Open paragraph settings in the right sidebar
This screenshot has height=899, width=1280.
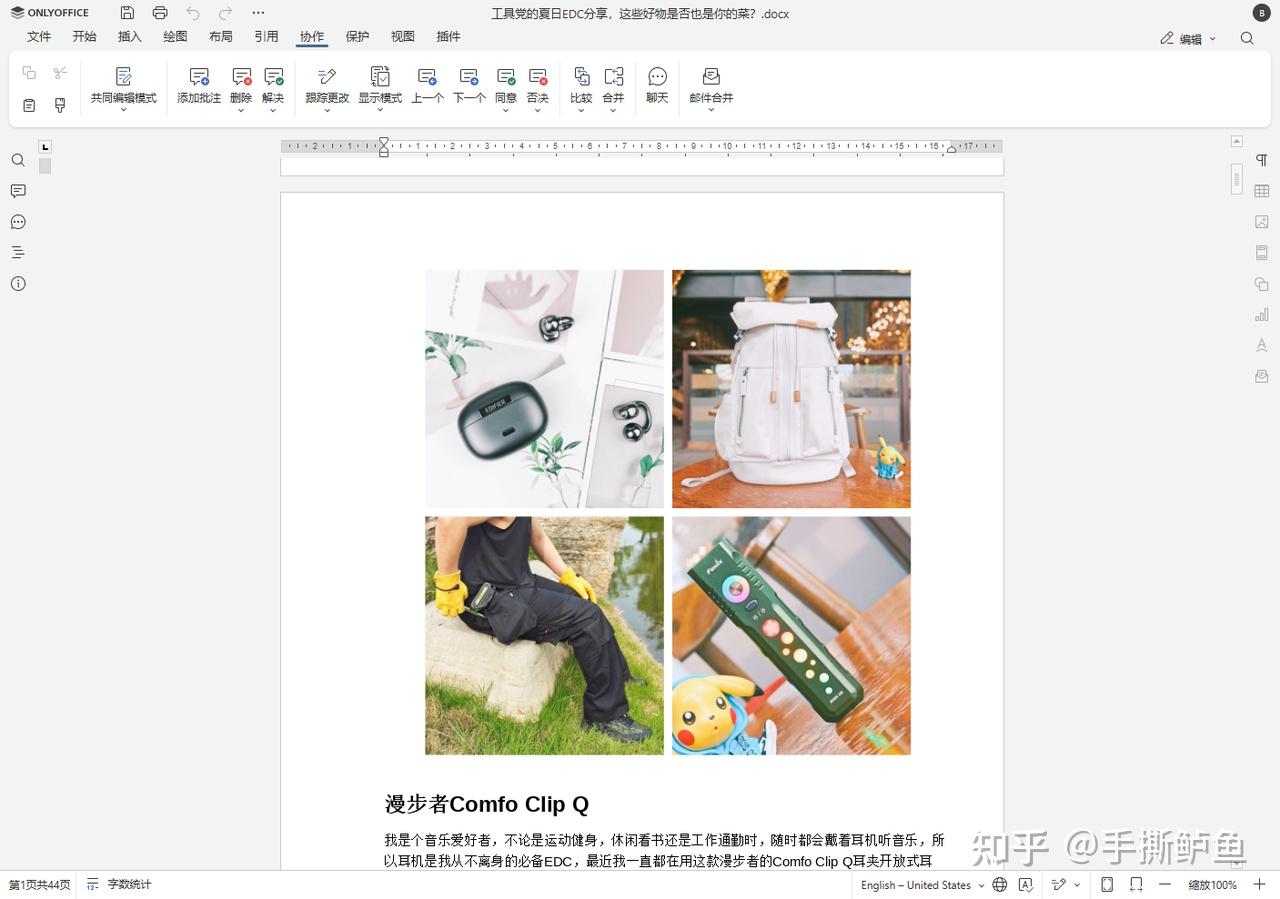tap(1262, 160)
